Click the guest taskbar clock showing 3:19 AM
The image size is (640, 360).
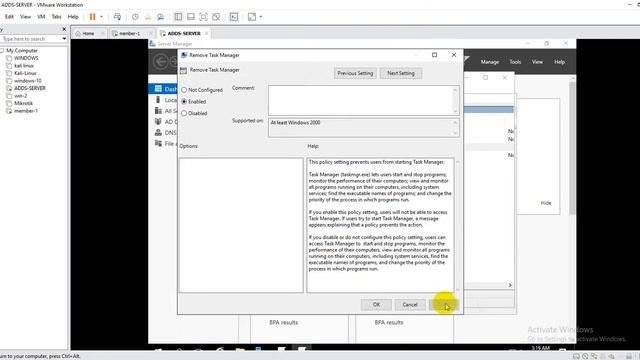541,348
